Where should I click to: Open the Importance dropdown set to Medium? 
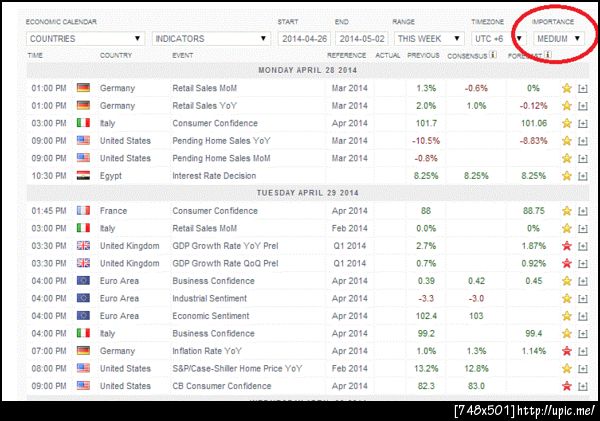559,38
